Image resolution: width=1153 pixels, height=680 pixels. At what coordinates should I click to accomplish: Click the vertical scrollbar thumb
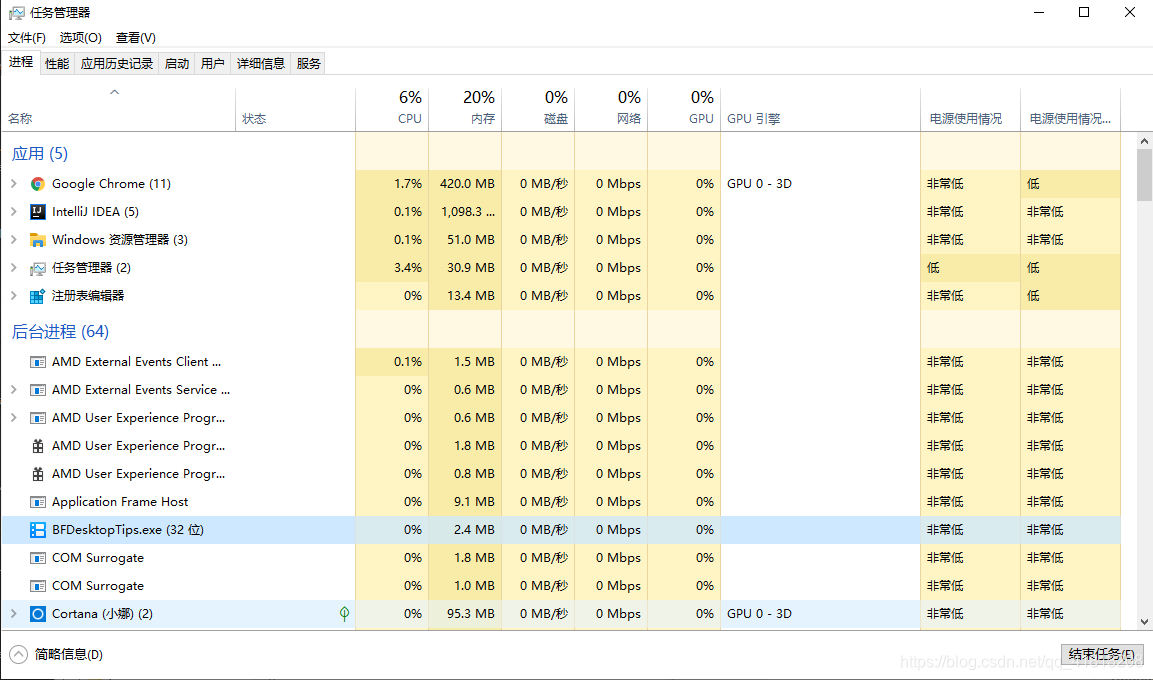1144,175
